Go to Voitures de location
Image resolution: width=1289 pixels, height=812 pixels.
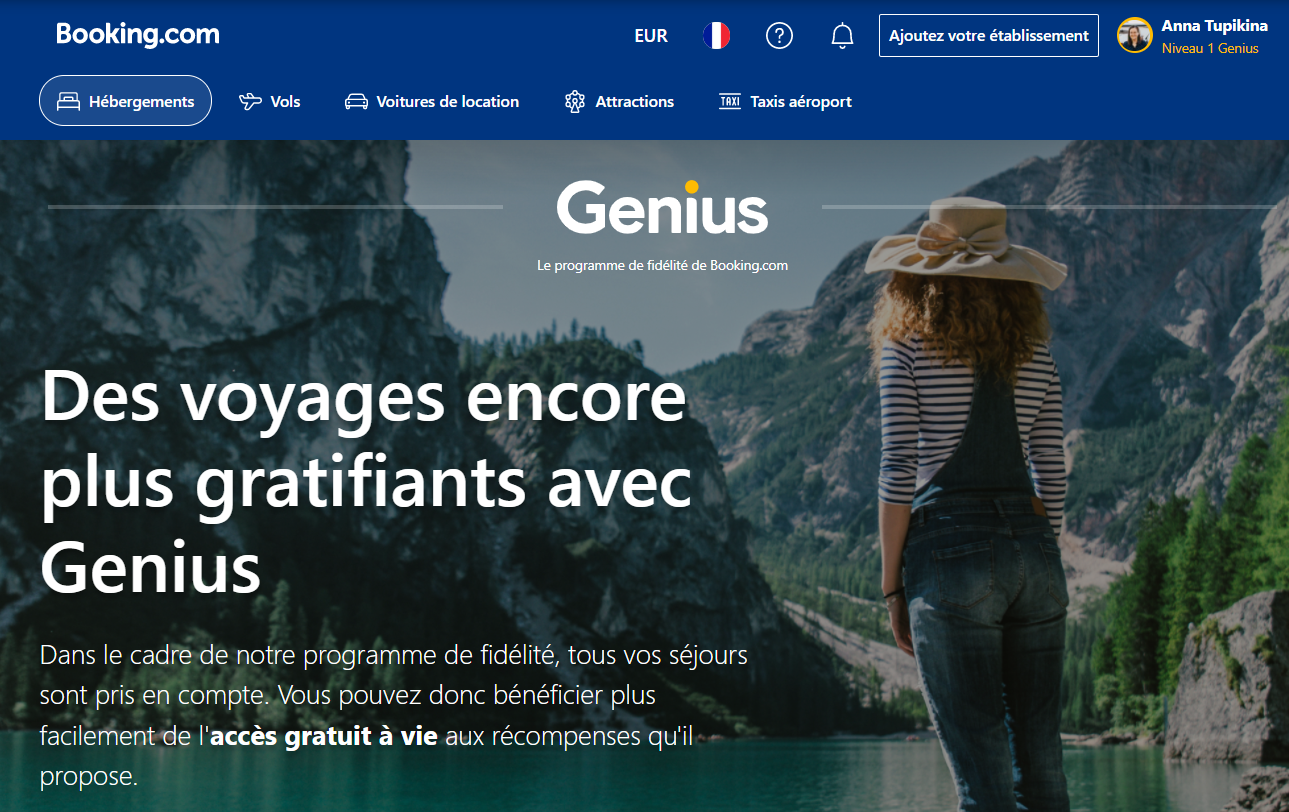[x=432, y=101]
